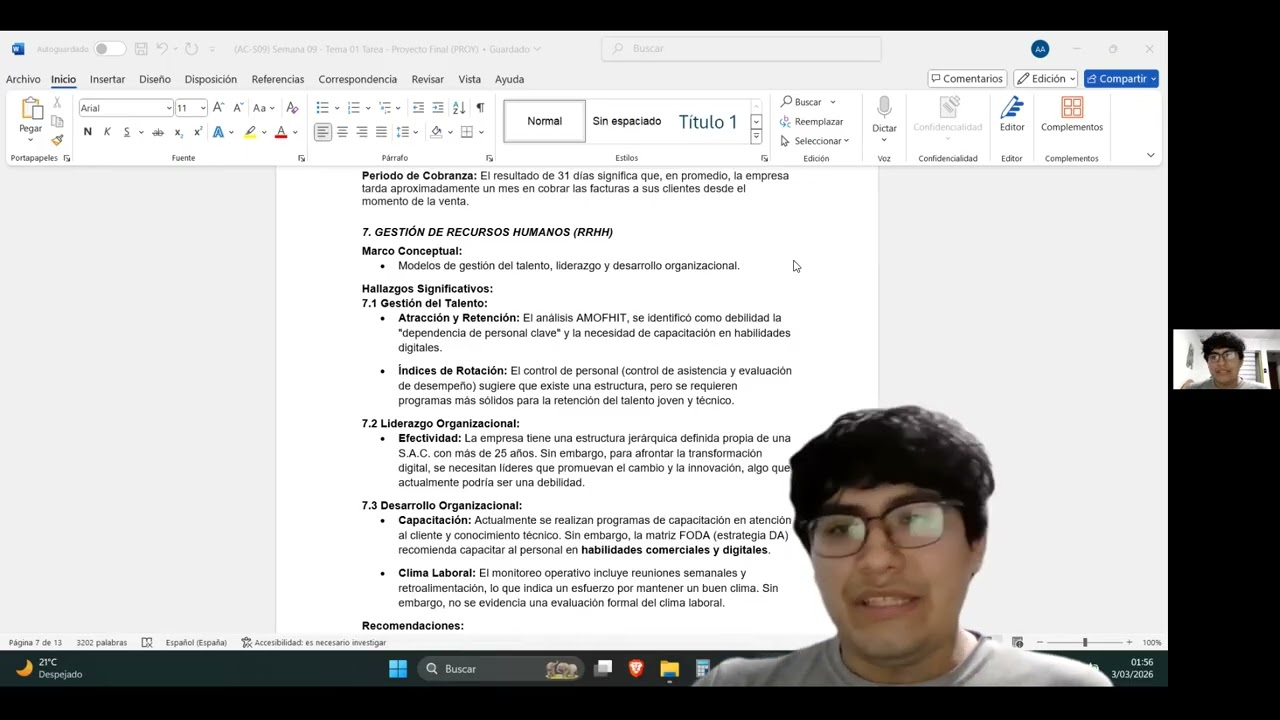
Task: Clear all formatting with the eraser A icon
Action: 292,108
